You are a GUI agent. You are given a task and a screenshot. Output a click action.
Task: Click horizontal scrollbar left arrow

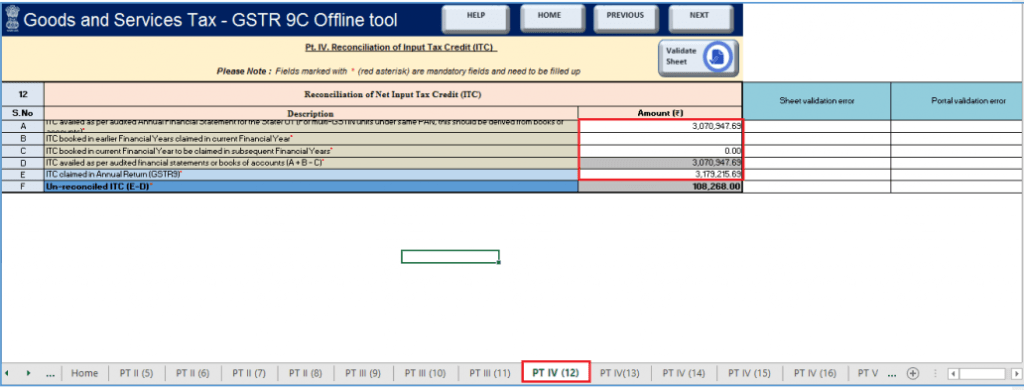click(953, 374)
